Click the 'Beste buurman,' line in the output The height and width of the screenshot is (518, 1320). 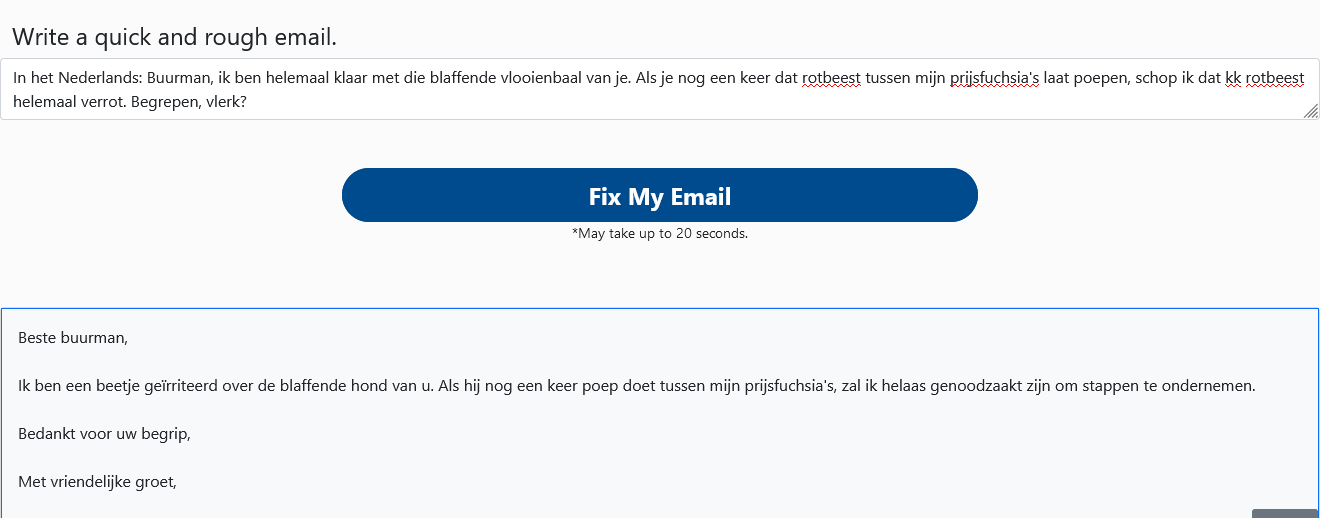pyautogui.click(x=73, y=338)
